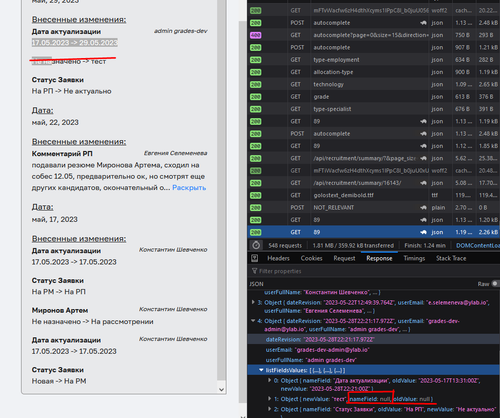Collapse the '4: Object' JSON node
Screen dimensions: 500x418
pyautogui.click(x=253, y=321)
